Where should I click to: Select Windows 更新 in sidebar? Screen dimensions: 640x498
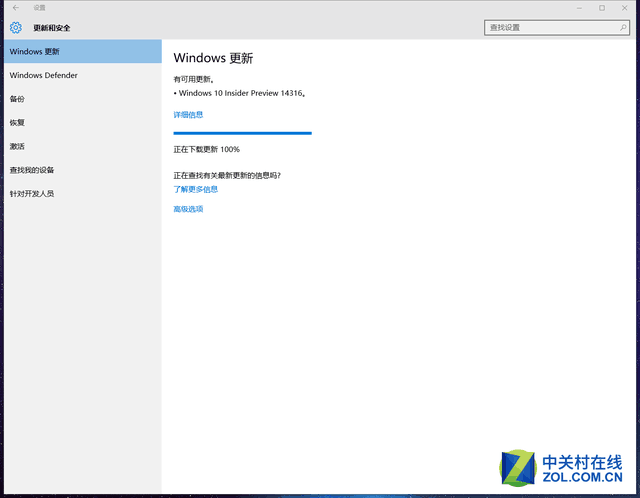coord(83,51)
